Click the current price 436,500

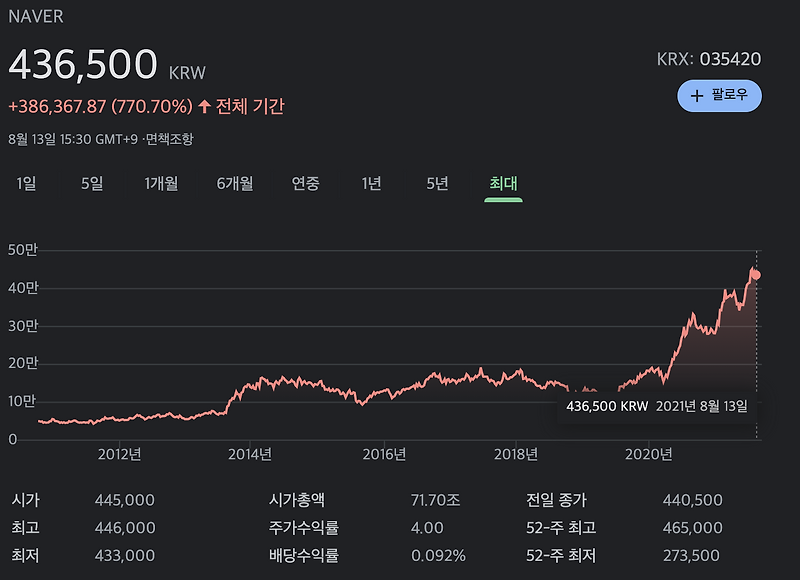pos(83,65)
